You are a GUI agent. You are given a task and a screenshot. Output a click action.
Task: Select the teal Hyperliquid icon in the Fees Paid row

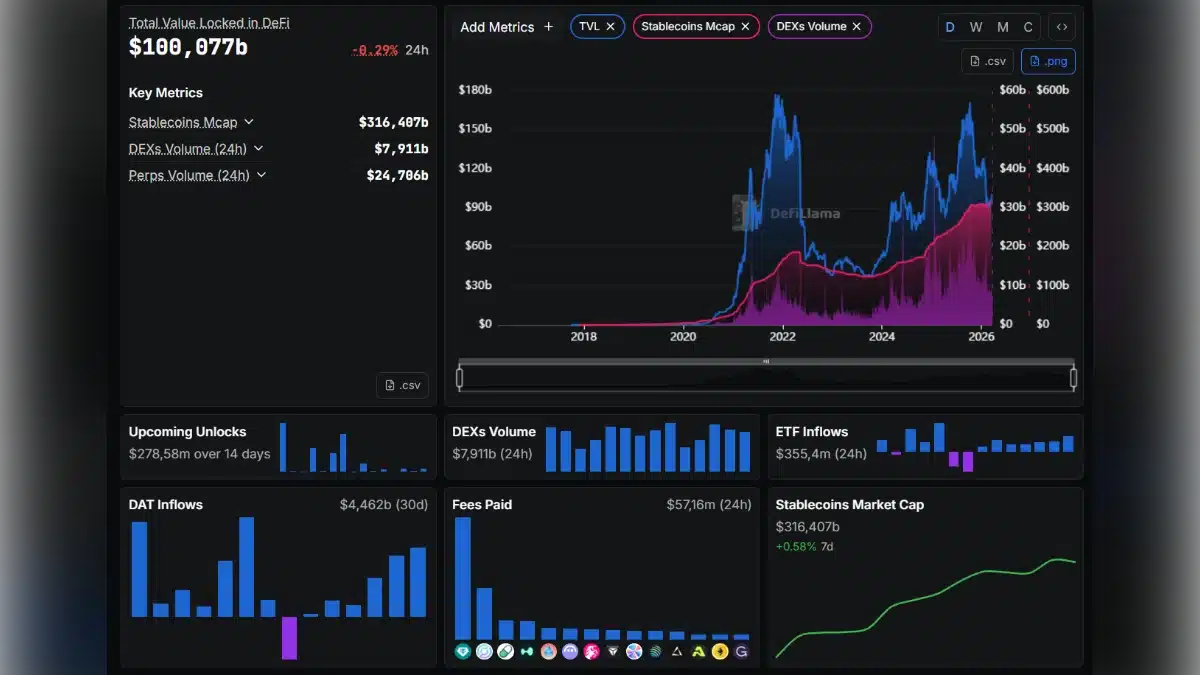462,650
